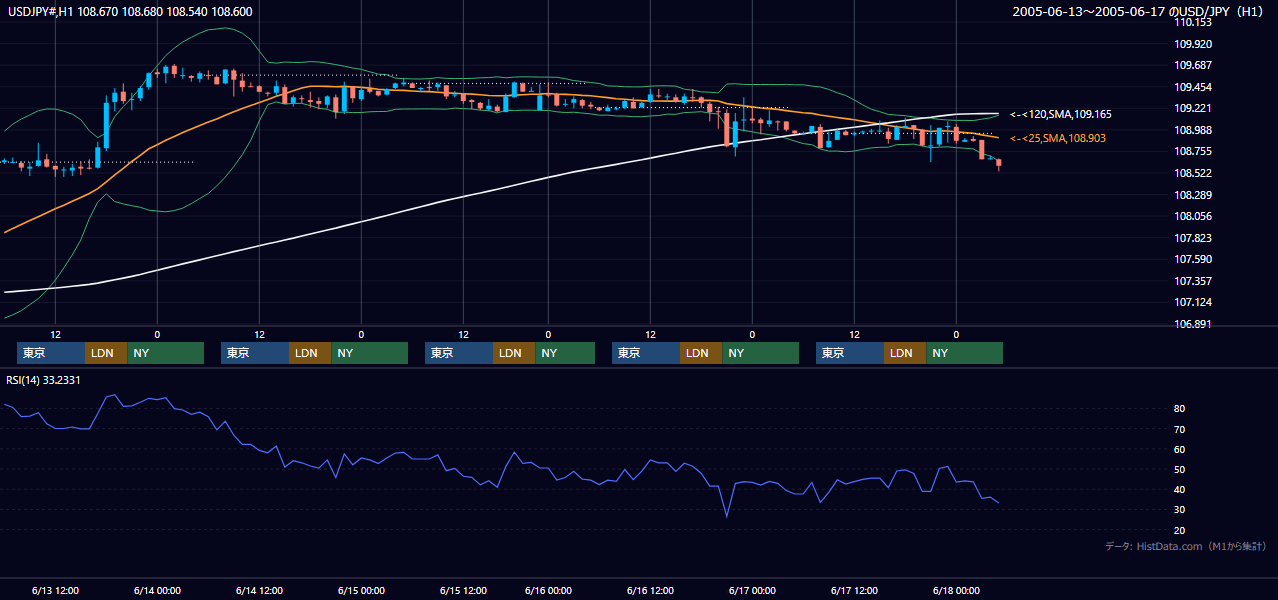Image resolution: width=1278 pixels, height=600 pixels.
Task: Click price axis value 108.522
Action: 1193,173
